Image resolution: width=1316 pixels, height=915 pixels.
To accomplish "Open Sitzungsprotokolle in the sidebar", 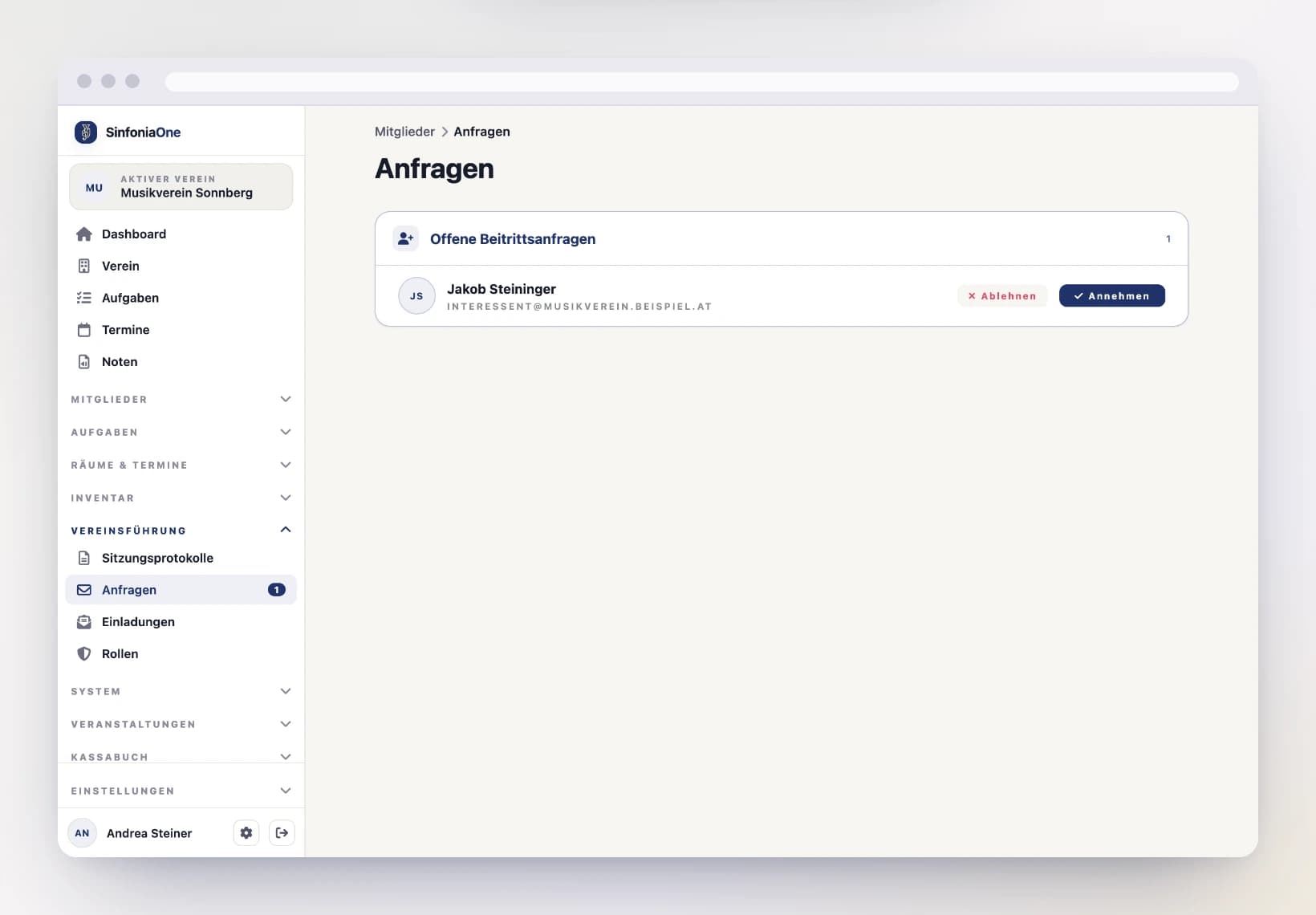I will pos(181,558).
